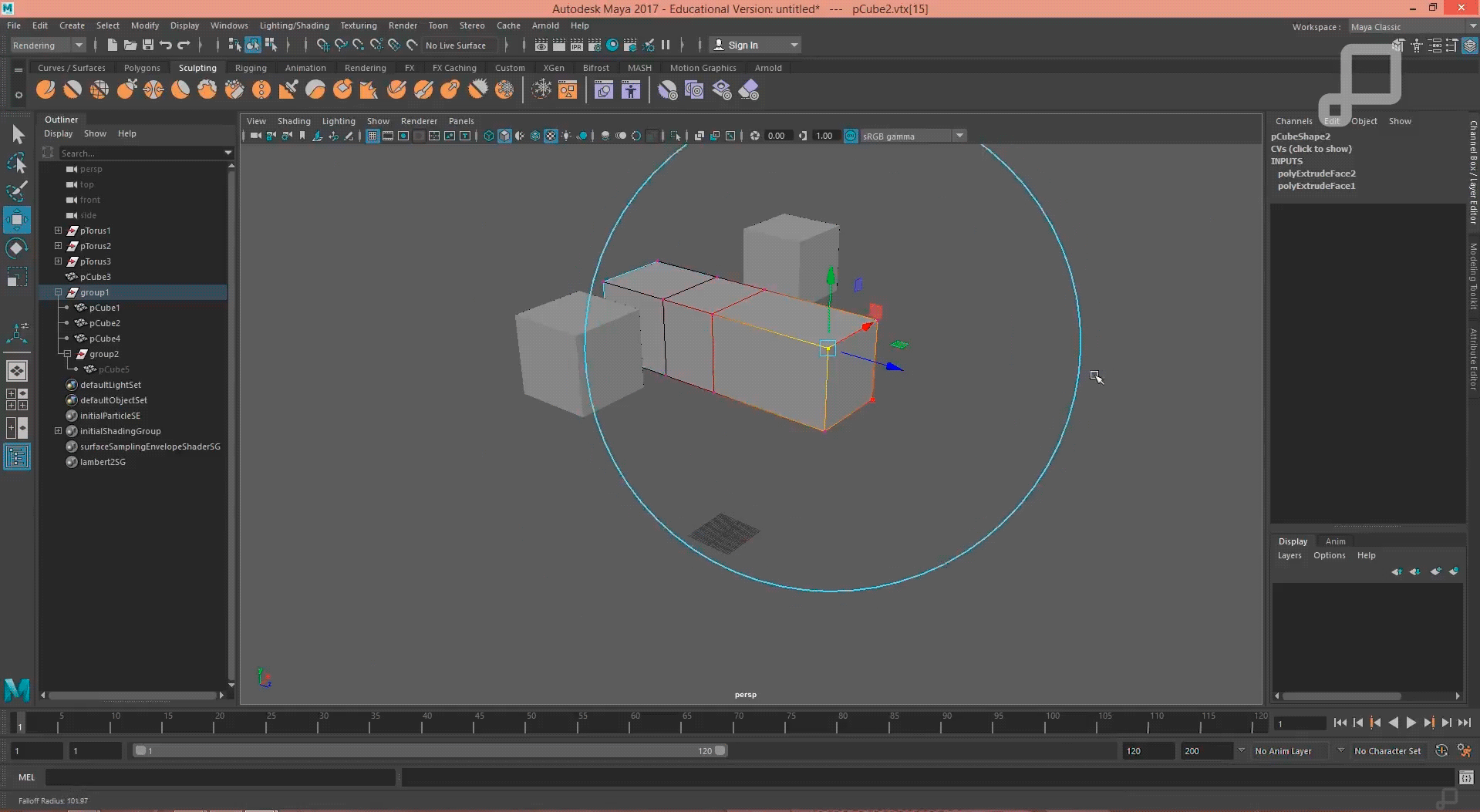Toggle the viewport grid display
Image resolution: width=1480 pixels, height=812 pixels.
[x=373, y=136]
